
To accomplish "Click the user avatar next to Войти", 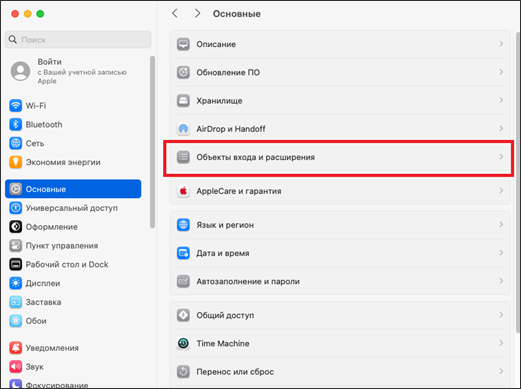I will click(x=20, y=71).
